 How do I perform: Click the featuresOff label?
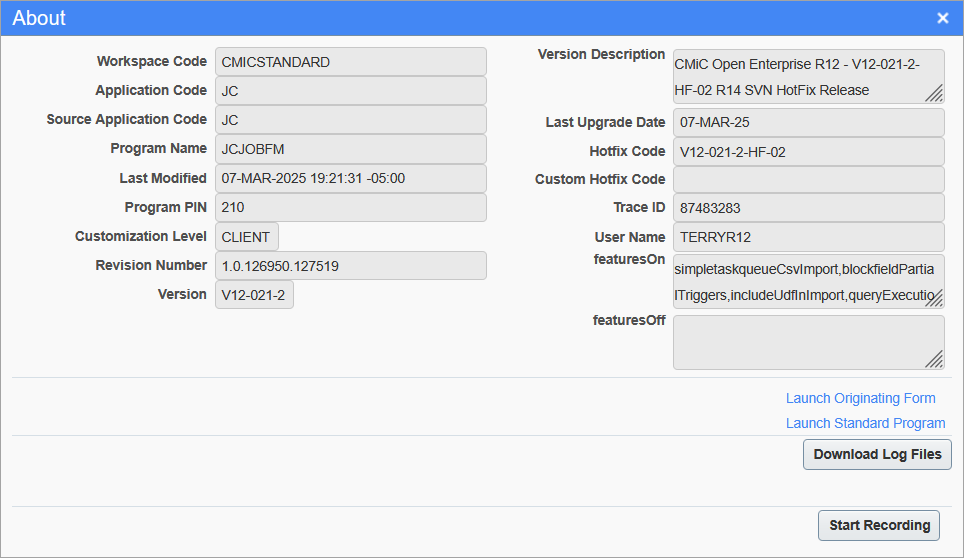[629, 320]
